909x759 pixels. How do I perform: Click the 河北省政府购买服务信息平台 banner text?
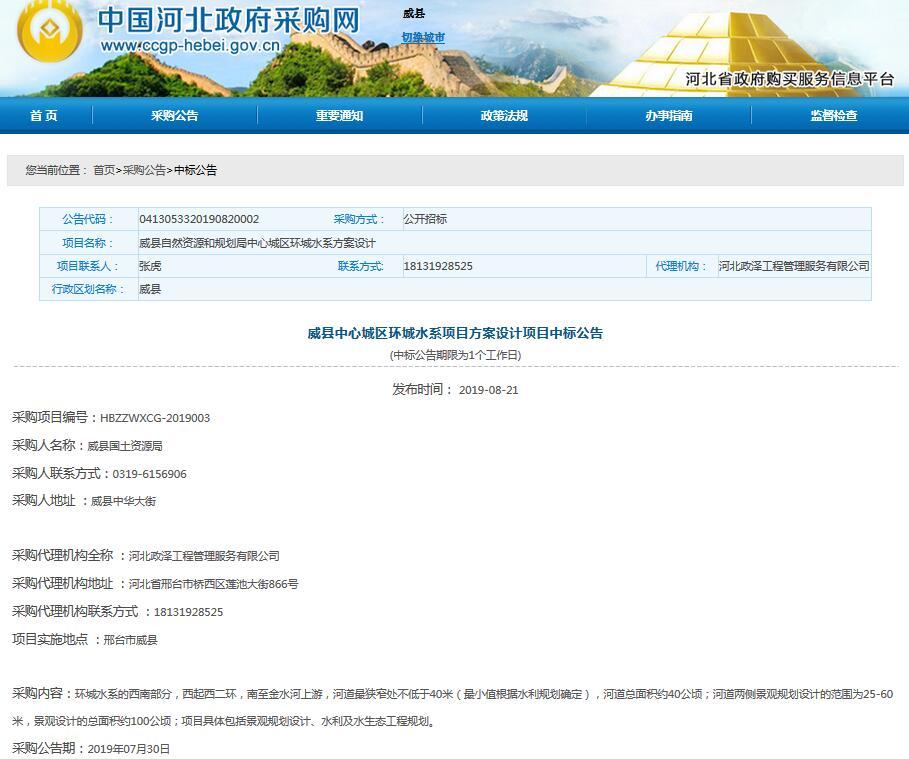789,80
